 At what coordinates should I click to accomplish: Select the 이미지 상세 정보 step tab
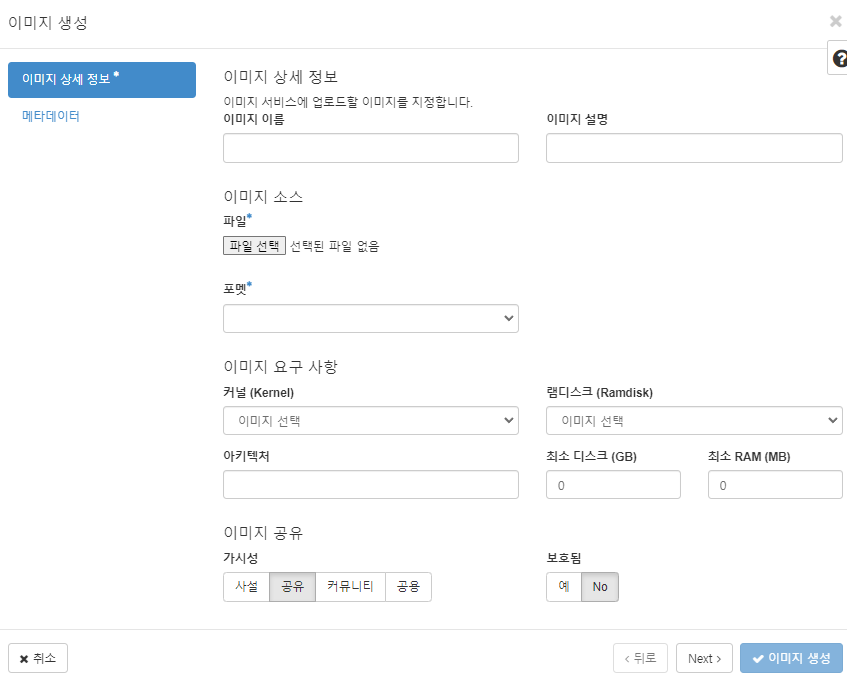102,80
